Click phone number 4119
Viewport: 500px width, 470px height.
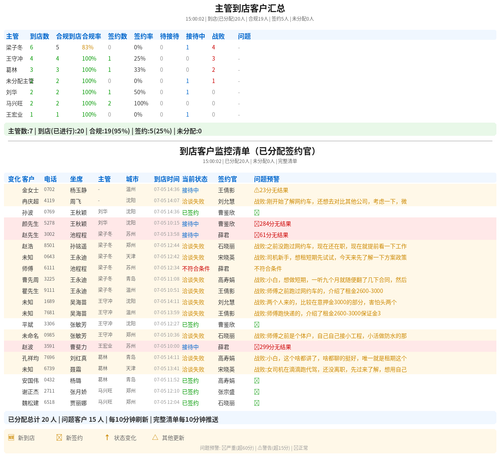pyautogui.click(x=49, y=201)
